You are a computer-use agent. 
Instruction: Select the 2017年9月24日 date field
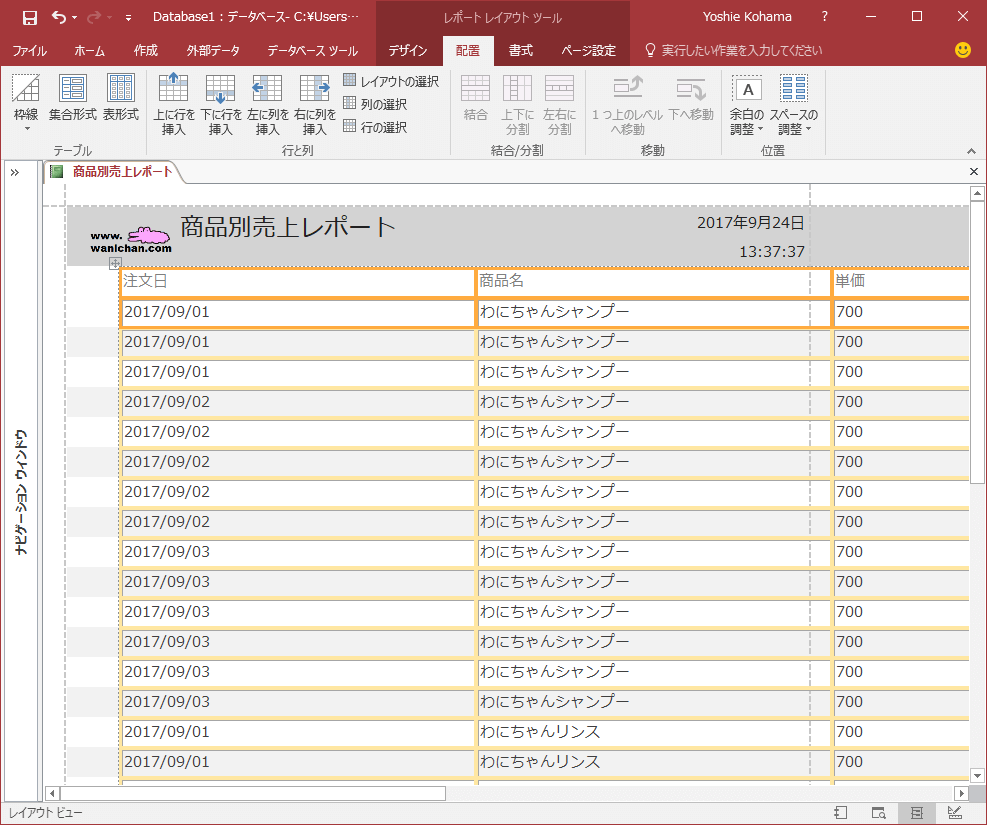click(x=750, y=222)
